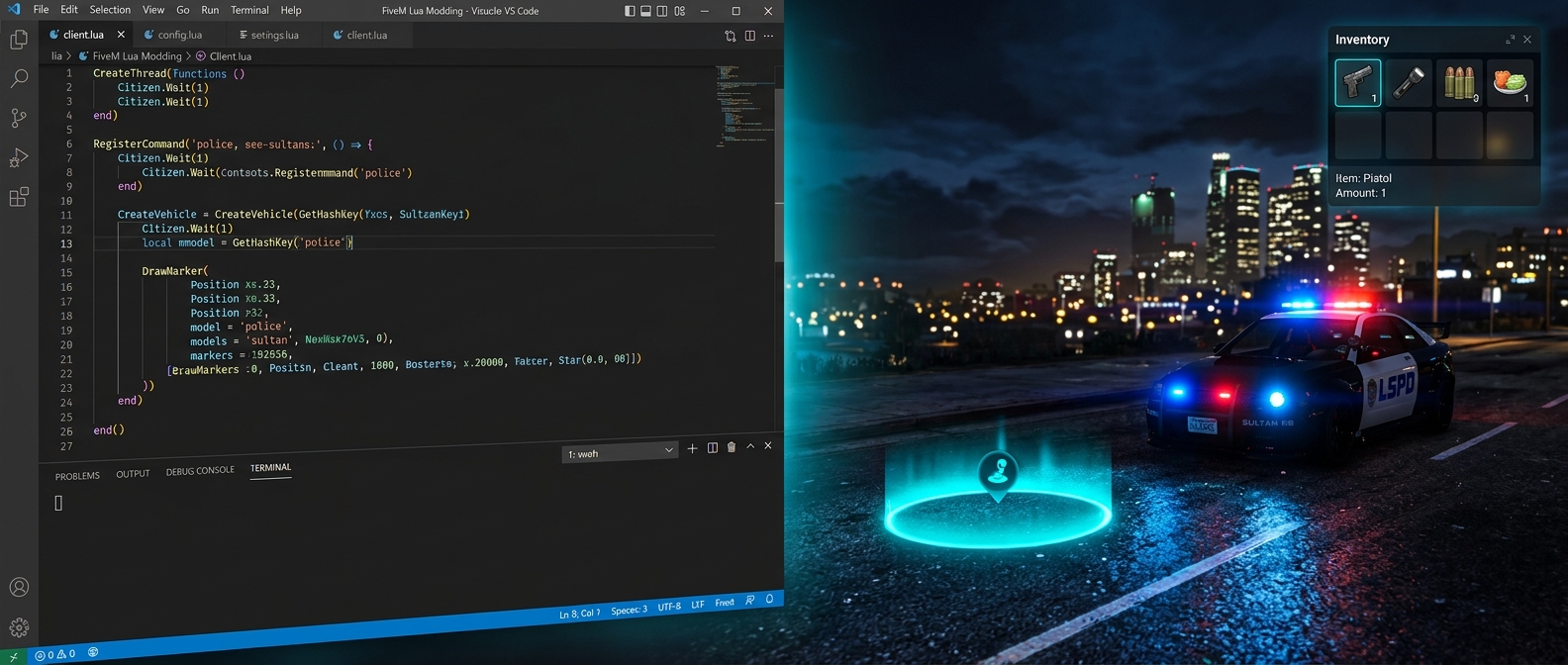1568x665 pixels.
Task: Click the feedback icon left of the bell
Action: click(x=749, y=601)
